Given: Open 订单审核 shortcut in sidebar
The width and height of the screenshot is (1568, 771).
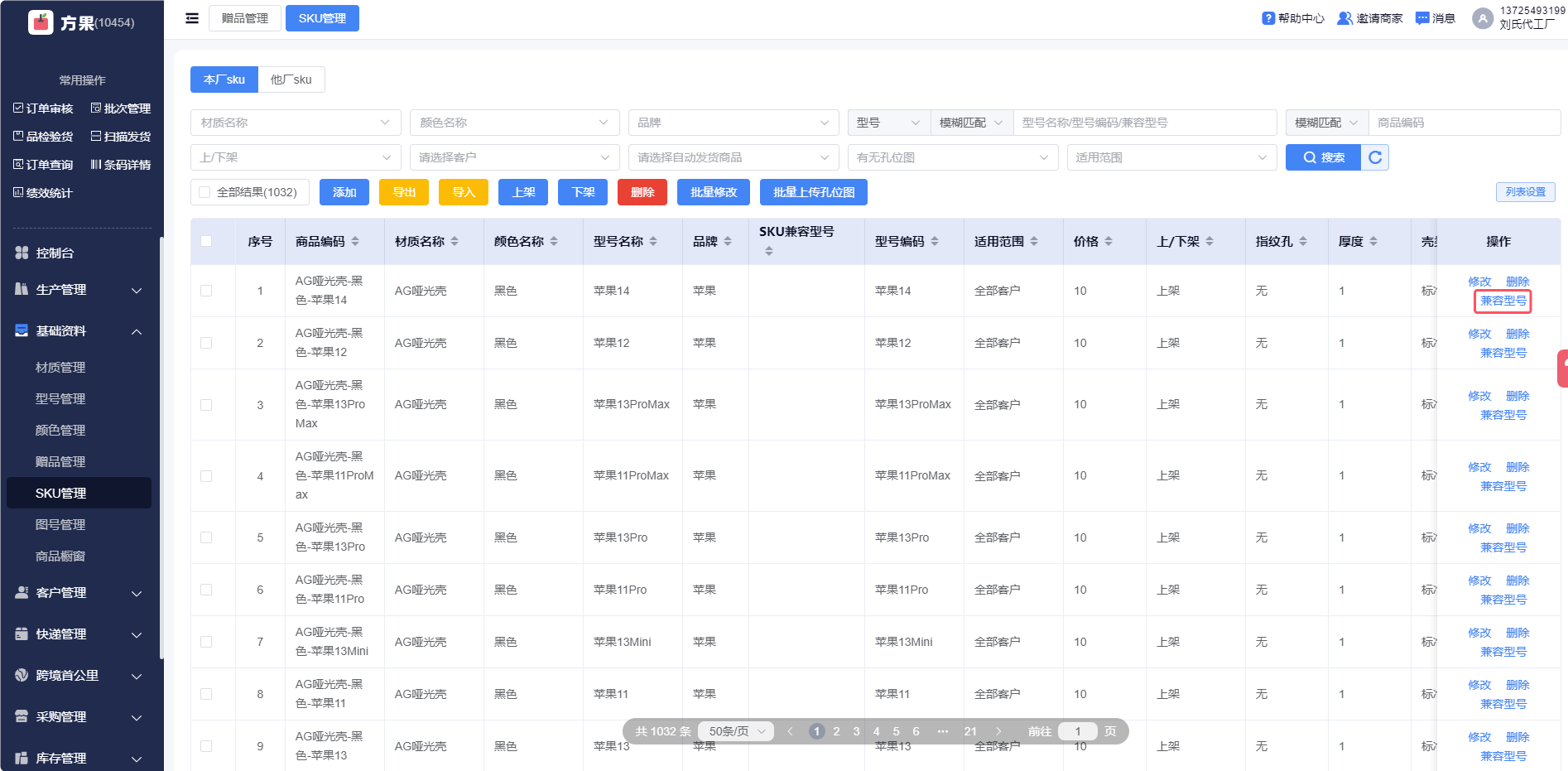Looking at the screenshot, I should [x=43, y=108].
